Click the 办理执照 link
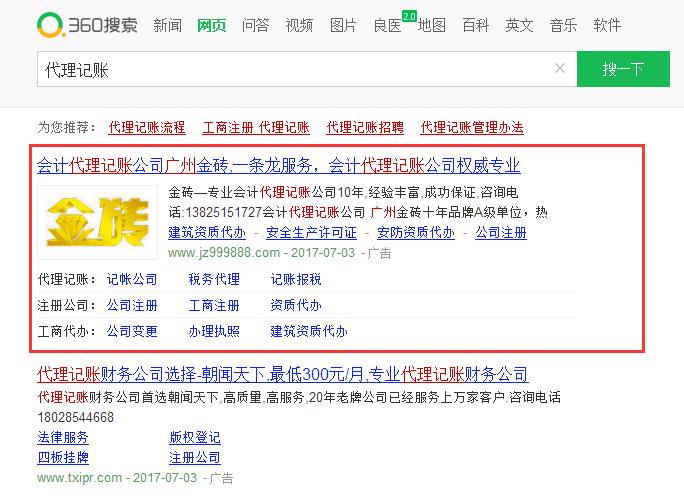684x502 pixels. pyautogui.click(x=214, y=331)
